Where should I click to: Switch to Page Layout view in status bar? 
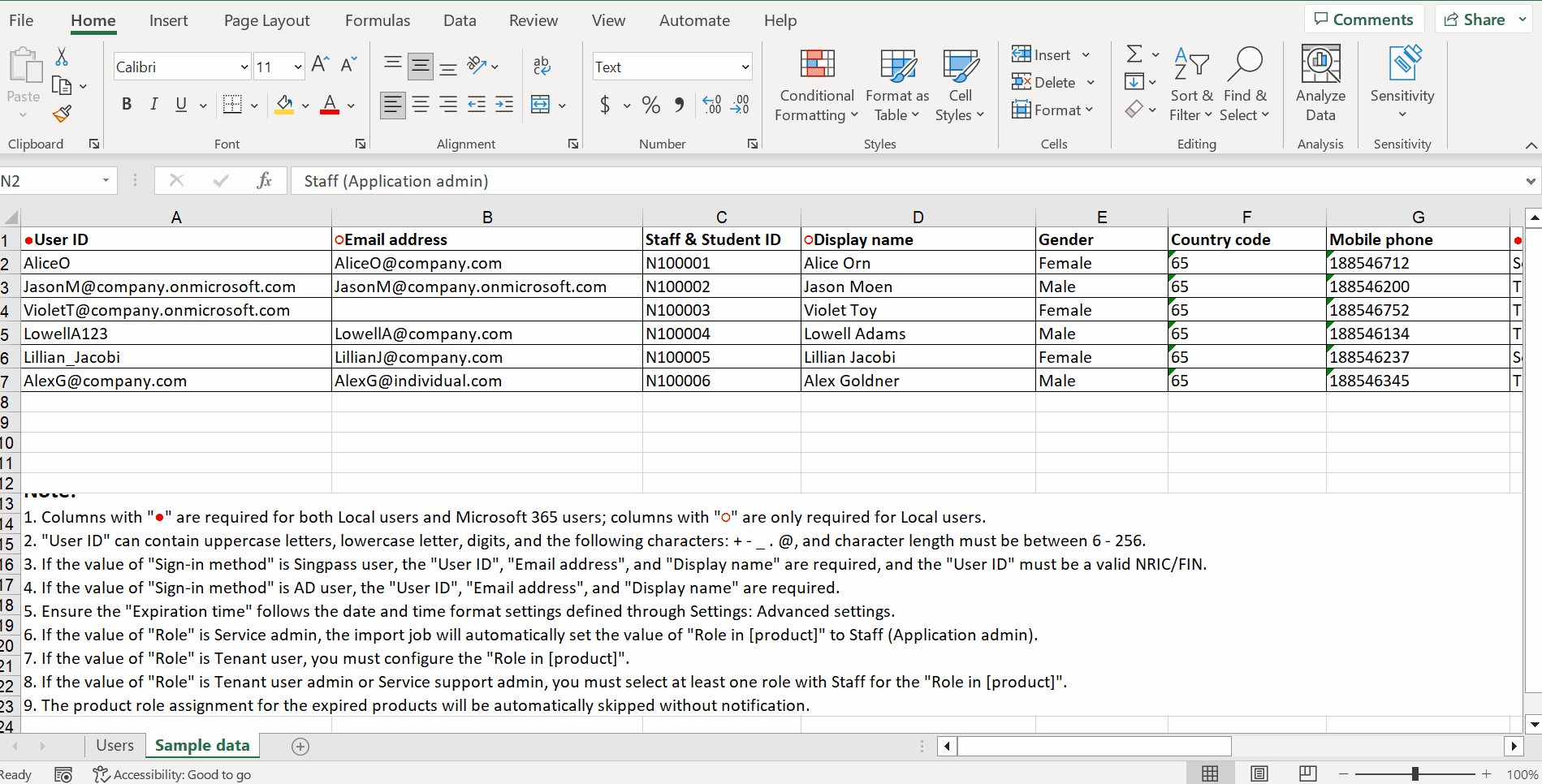tap(1259, 773)
